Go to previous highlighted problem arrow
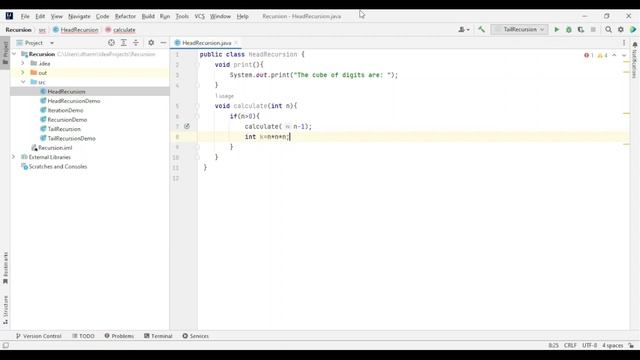Image resolution: width=640 pixels, height=360 pixels. 614,55
